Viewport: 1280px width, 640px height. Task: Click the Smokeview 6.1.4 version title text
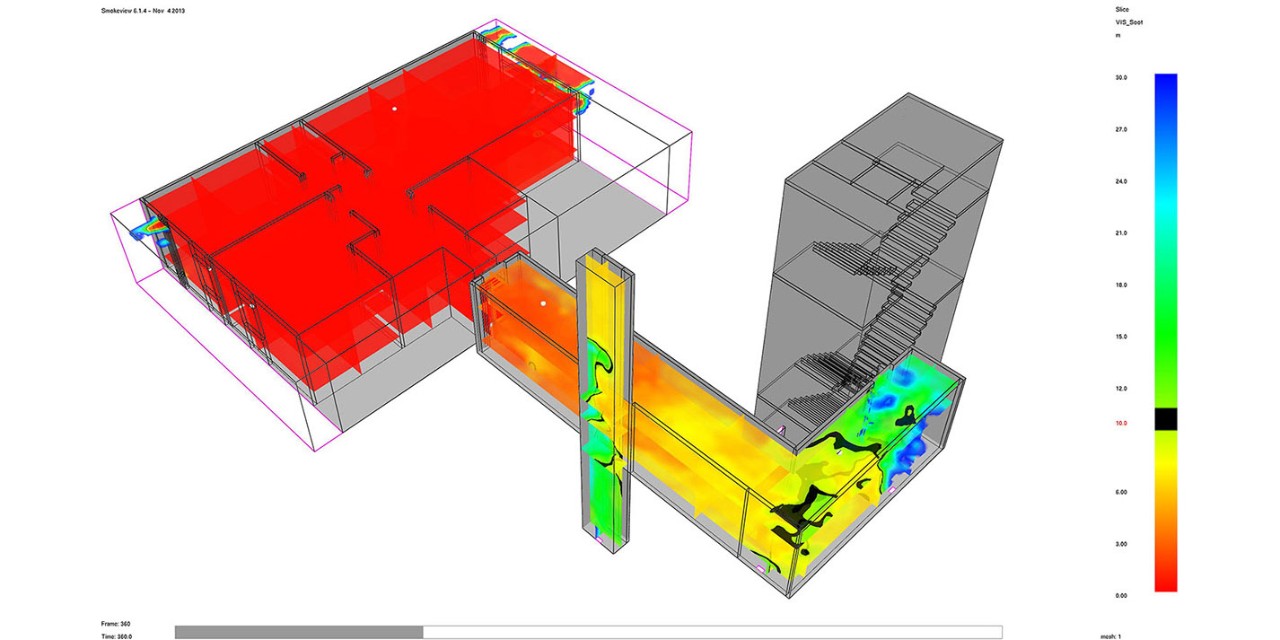143,9
